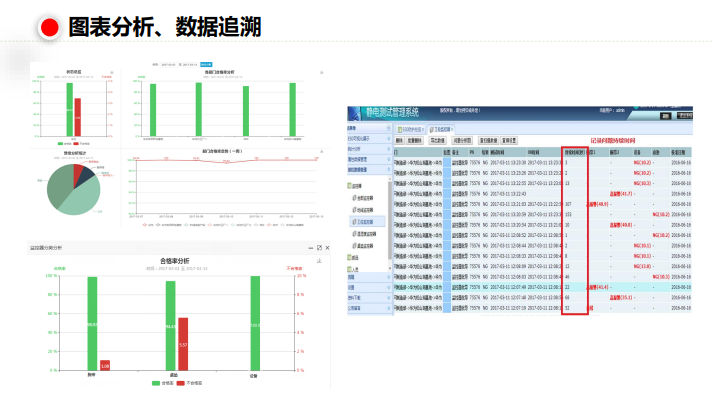Maximize the monitor classification analysis window
Screen dimensions: 713x404
click(x=319, y=247)
